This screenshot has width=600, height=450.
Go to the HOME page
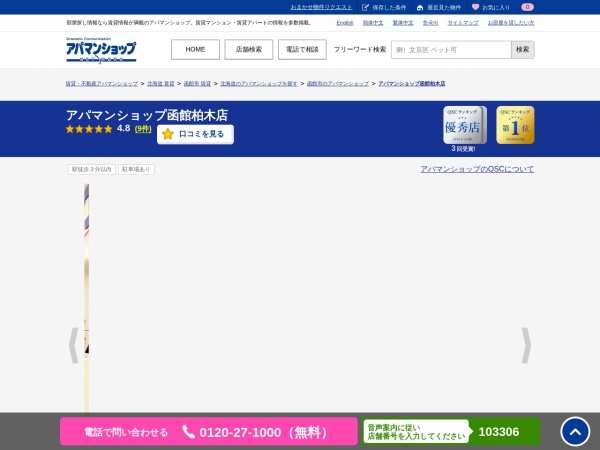click(195, 49)
